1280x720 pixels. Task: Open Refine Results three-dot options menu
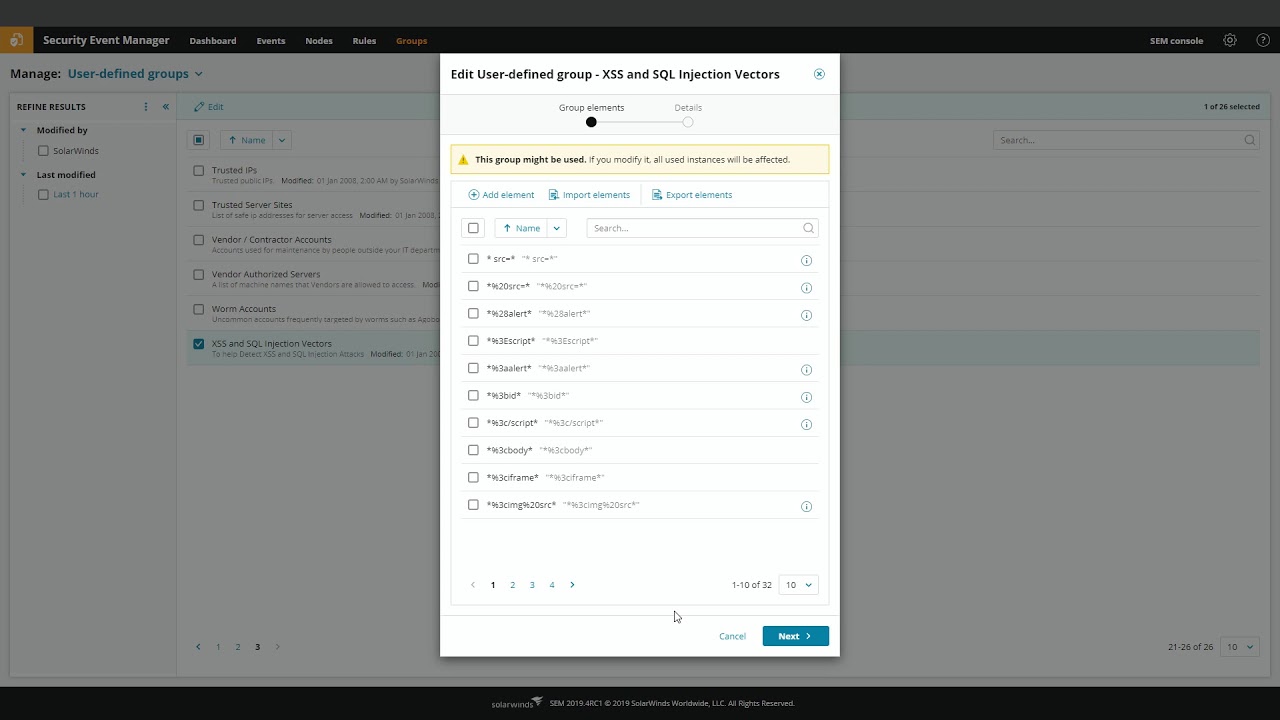pos(146,107)
